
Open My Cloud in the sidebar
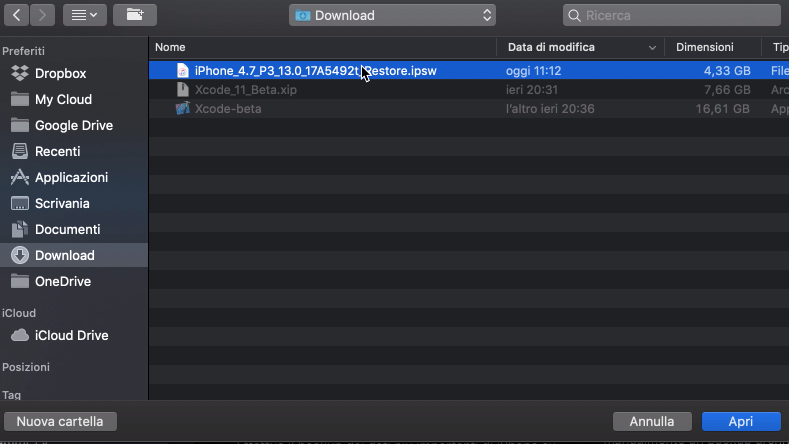coord(63,99)
